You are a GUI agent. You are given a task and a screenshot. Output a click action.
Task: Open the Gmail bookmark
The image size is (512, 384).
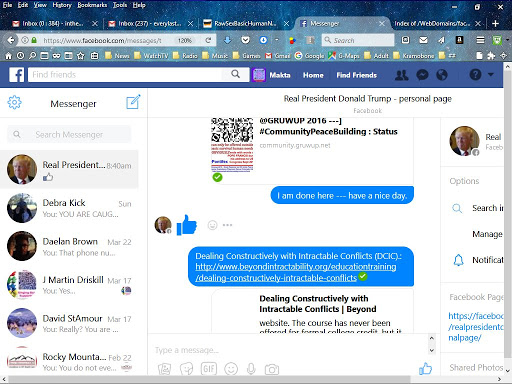tap(277, 56)
